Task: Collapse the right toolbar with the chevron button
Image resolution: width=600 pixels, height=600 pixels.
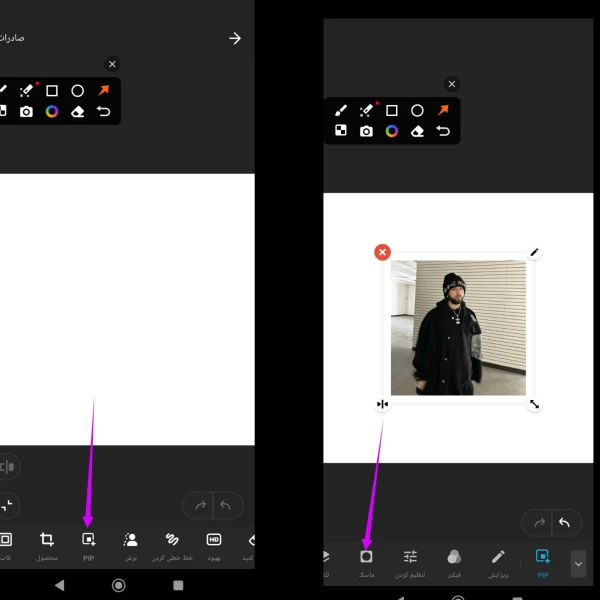Action: [578, 564]
